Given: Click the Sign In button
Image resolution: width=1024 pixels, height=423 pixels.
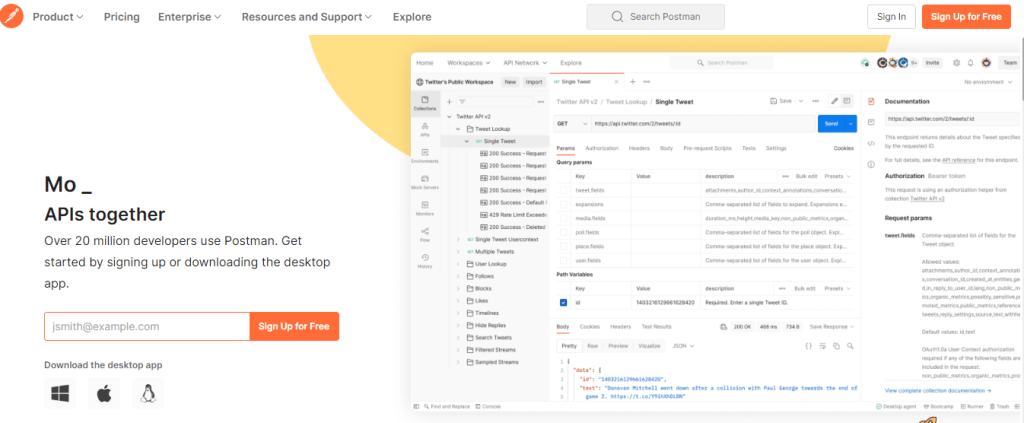Looking at the screenshot, I should click(x=891, y=17).
